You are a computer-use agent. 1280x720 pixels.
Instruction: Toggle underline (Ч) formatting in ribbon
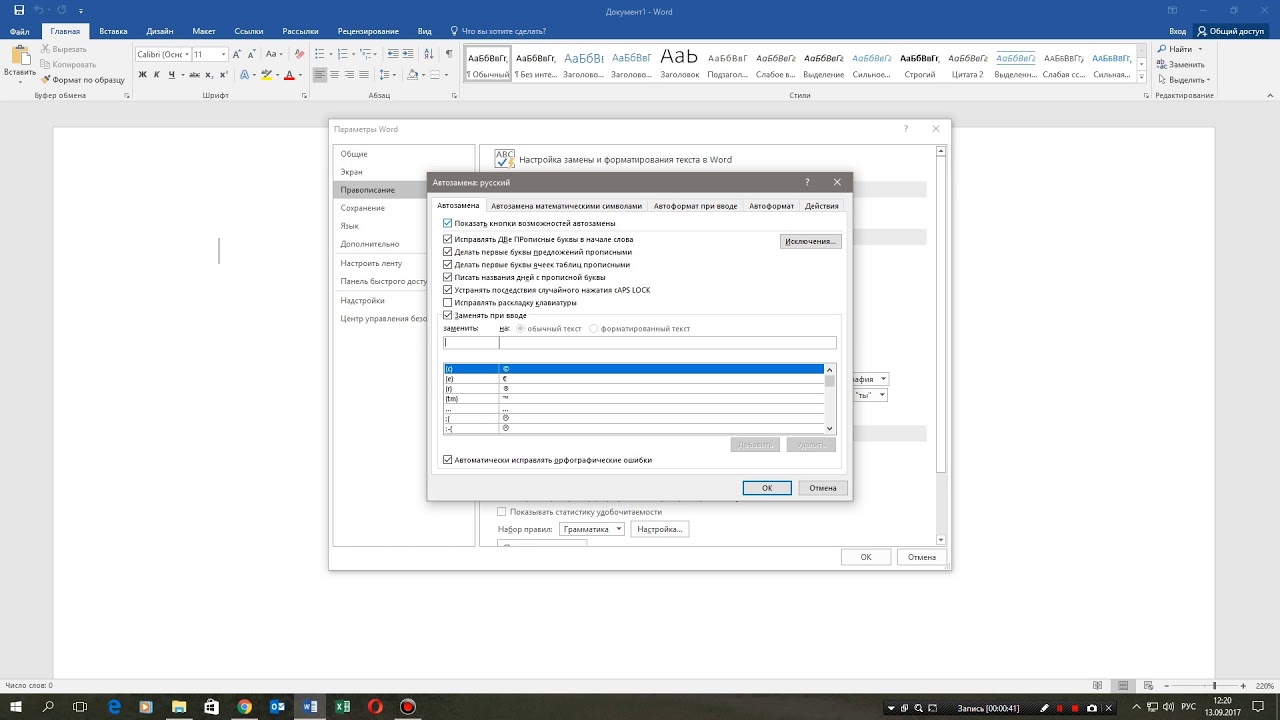click(x=172, y=75)
